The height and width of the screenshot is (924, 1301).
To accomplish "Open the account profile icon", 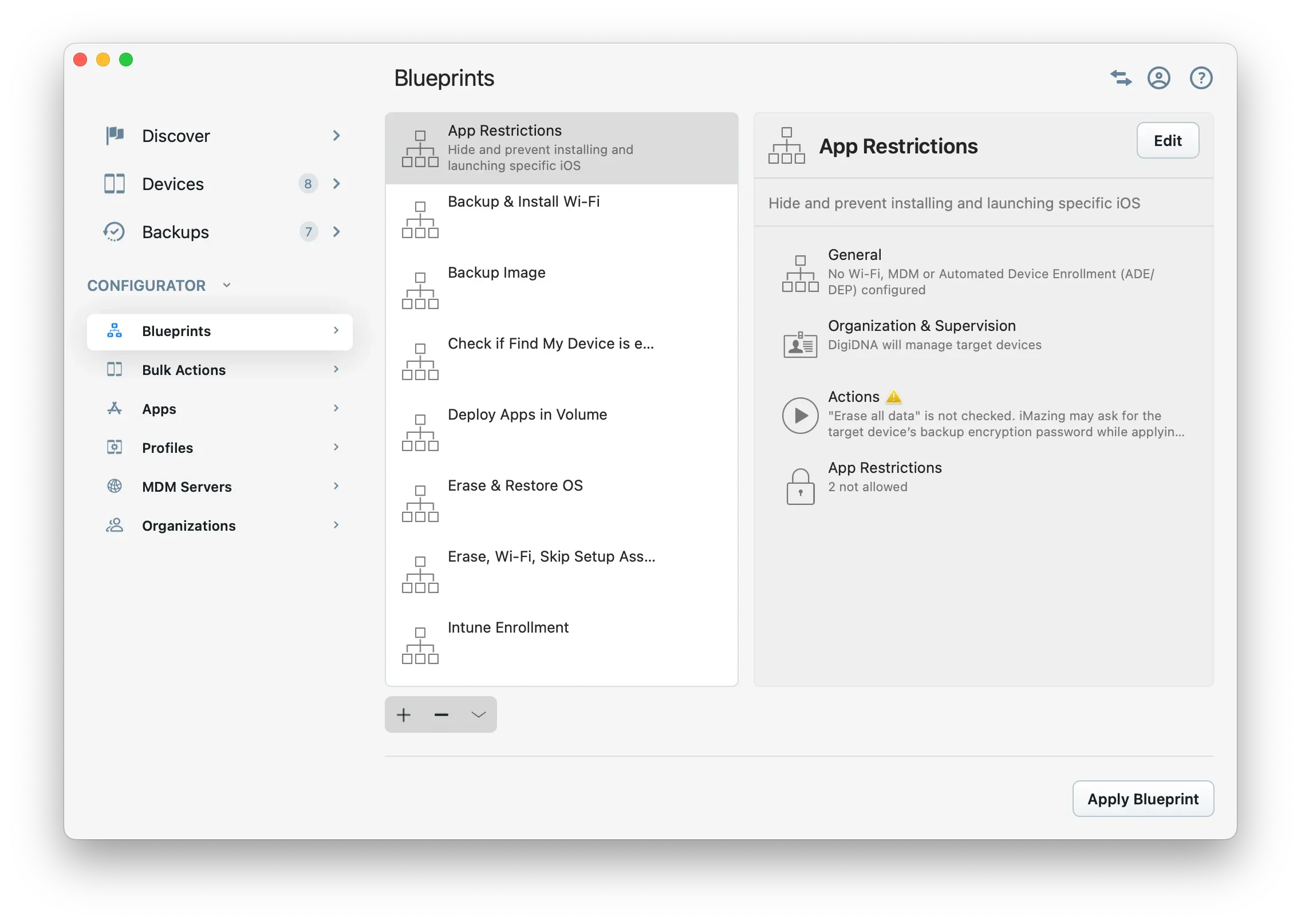I will coord(1158,78).
